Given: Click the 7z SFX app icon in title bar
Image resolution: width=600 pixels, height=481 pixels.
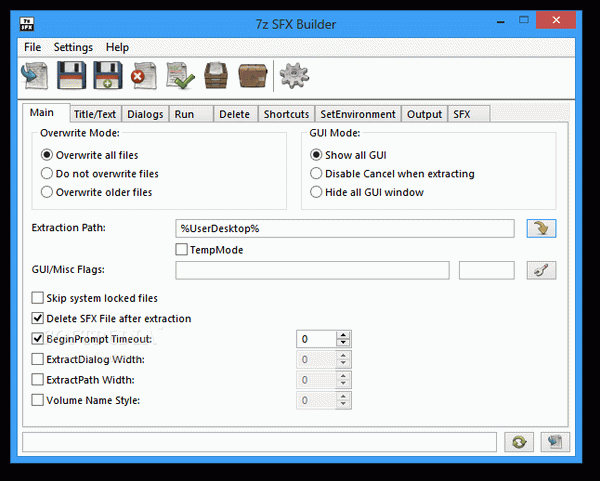Looking at the screenshot, I should click(x=27, y=24).
